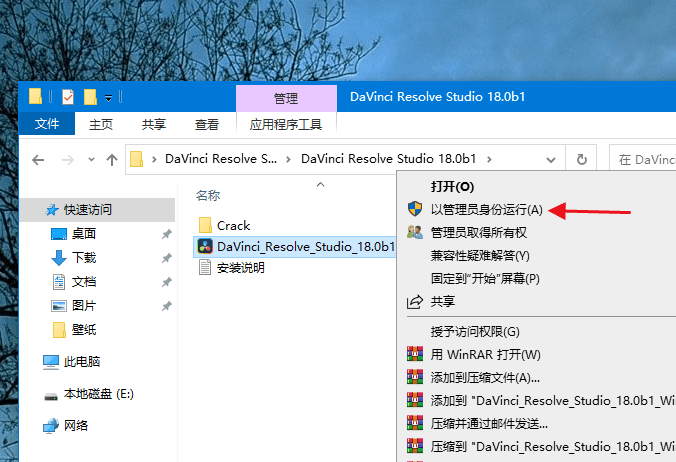676x462 pixels.
Task: Open the 文件 menu tab
Action: click(x=47, y=124)
